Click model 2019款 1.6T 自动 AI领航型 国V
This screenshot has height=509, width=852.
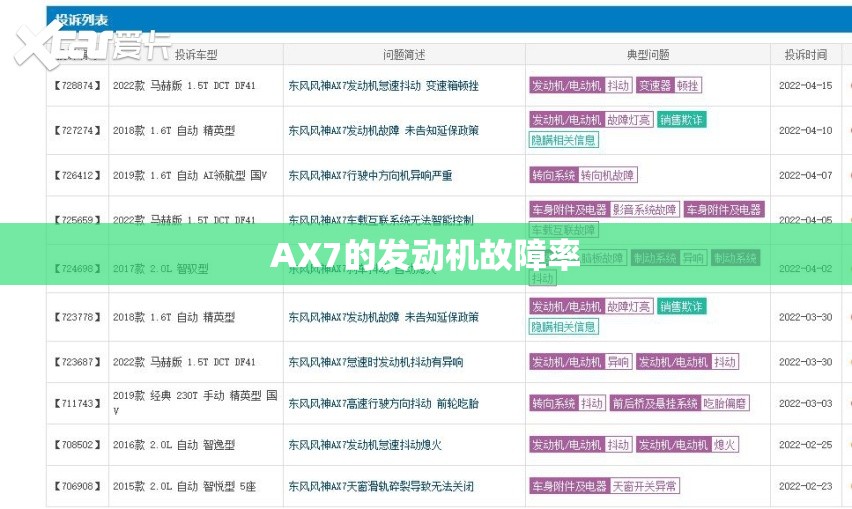[x=190, y=175]
